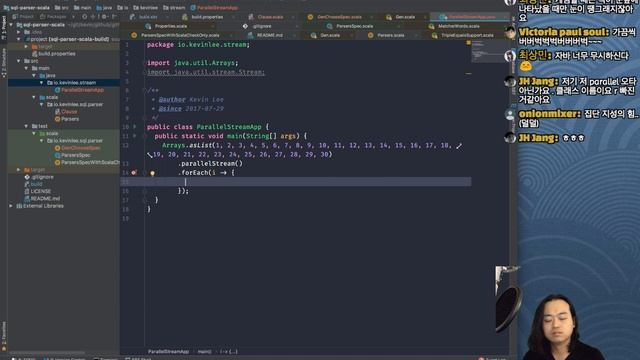Viewport: 640px width, 360px height.
Task: Switch to the build.sbt editor tab
Action: [148, 17]
